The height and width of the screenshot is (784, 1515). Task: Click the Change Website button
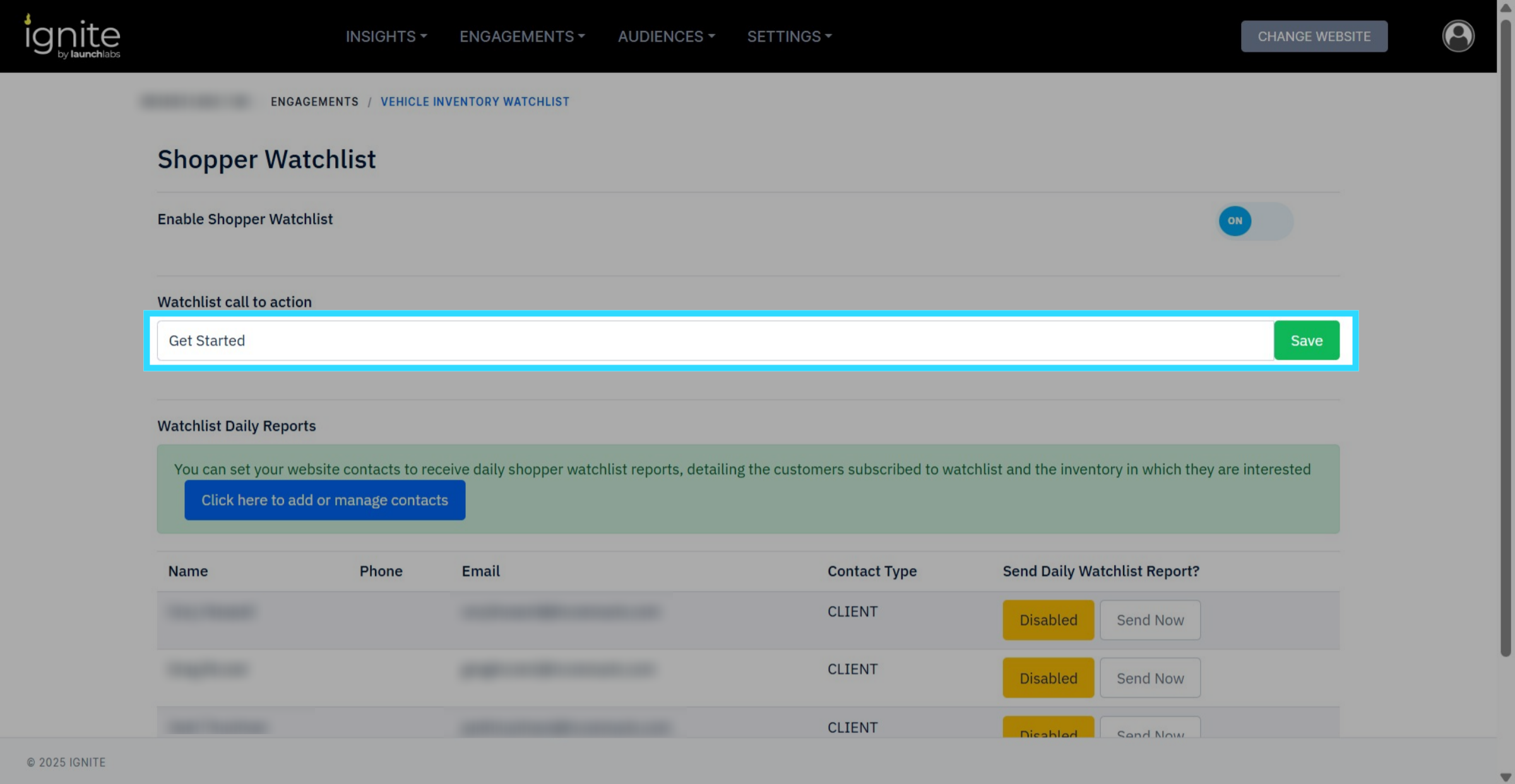pyautogui.click(x=1314, y=37)
